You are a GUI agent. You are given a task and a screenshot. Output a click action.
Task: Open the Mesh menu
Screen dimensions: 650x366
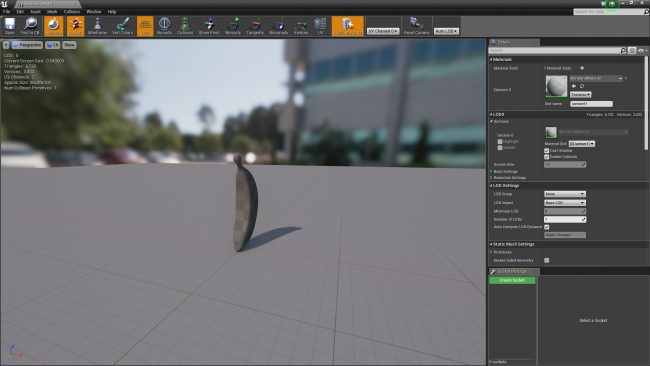pos(52,12)
